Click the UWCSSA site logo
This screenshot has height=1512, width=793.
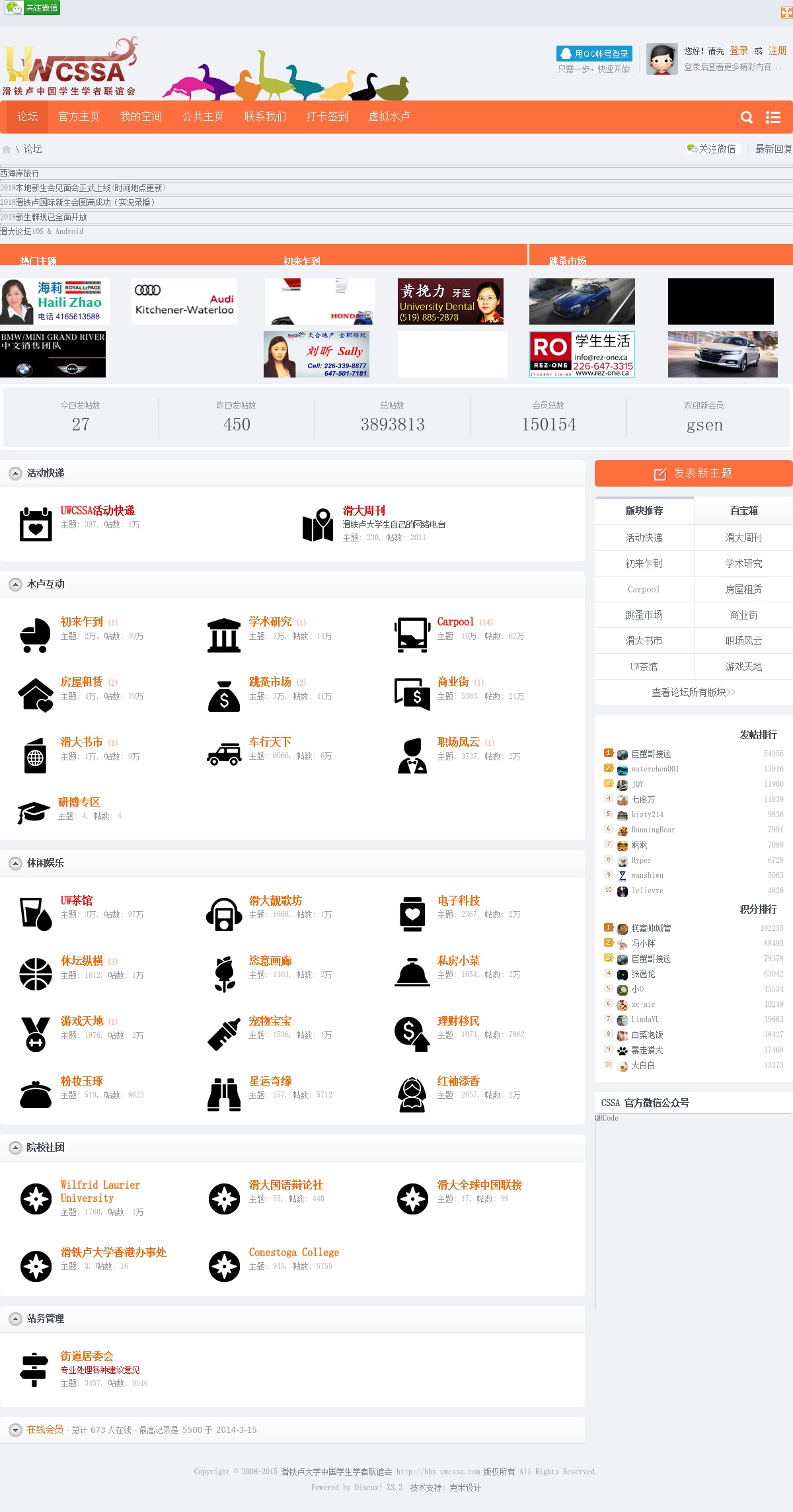pyautogui.click(x=70, y=66)
